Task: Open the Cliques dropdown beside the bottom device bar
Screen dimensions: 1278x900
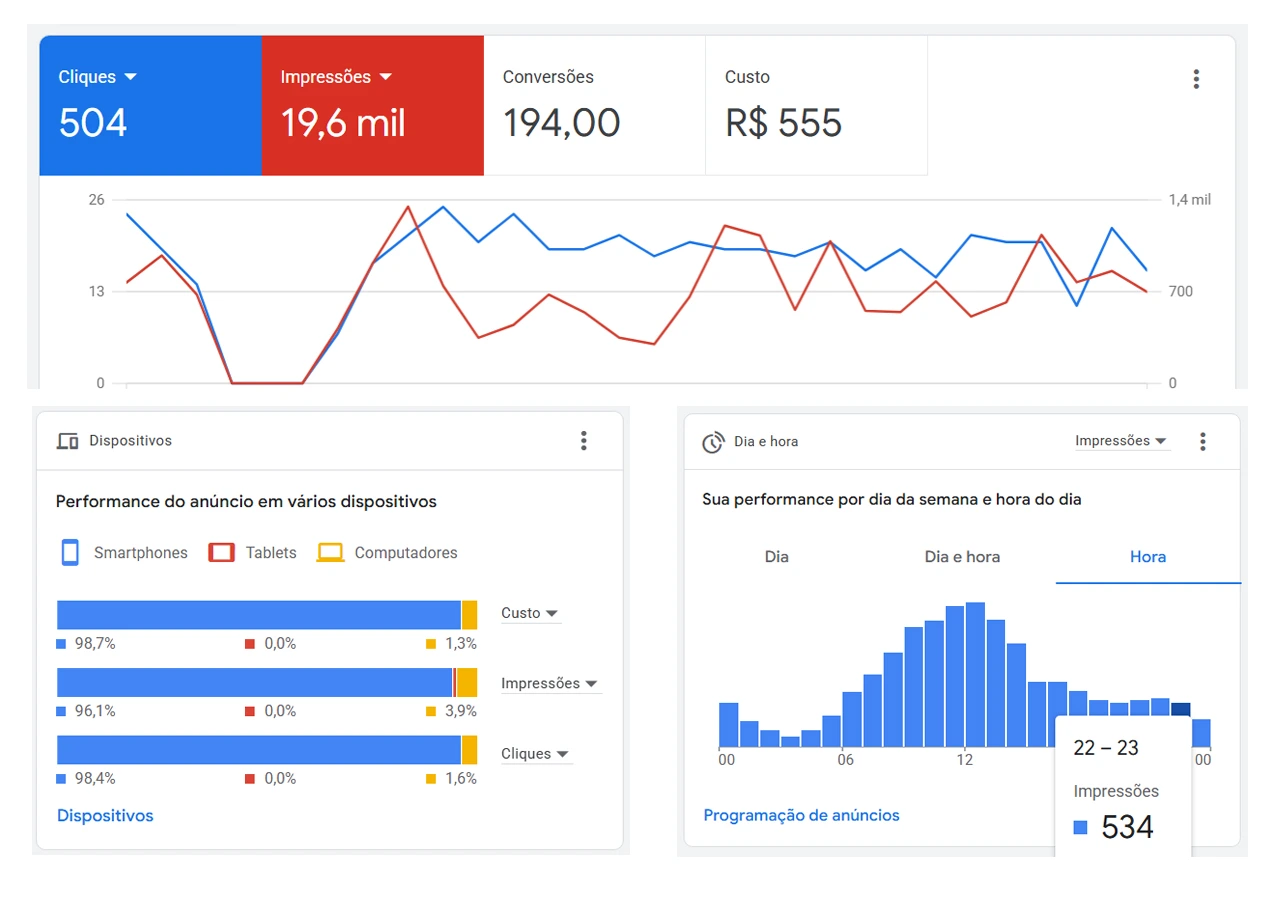Action: [x=536, y=754]
